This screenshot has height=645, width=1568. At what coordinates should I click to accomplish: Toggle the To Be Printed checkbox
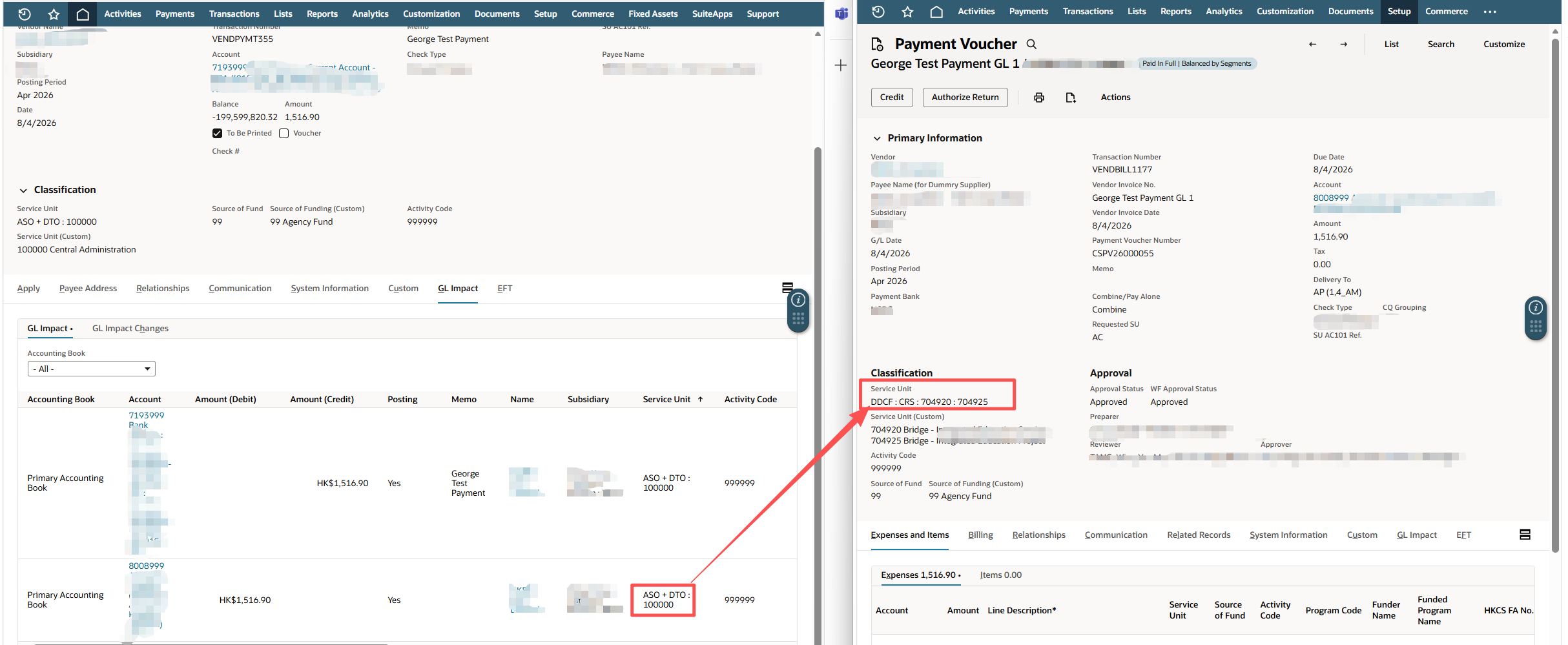(217, 133)
